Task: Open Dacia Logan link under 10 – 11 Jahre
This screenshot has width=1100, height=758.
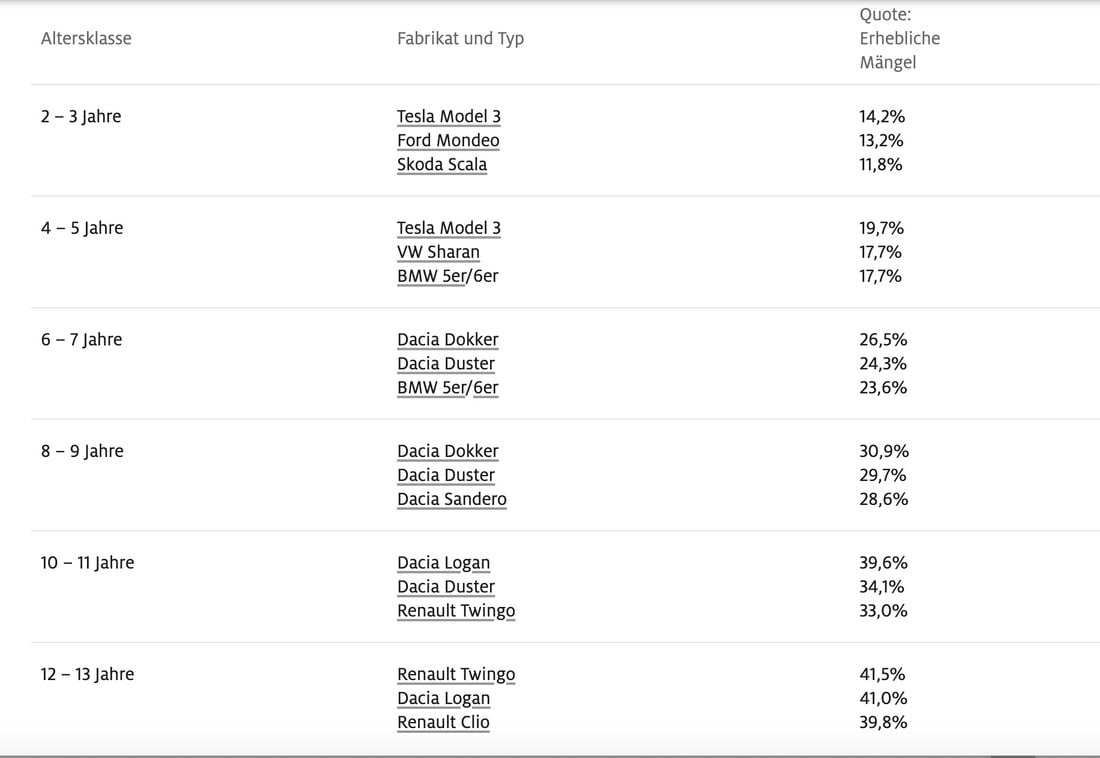Action: tap(443, 563)
